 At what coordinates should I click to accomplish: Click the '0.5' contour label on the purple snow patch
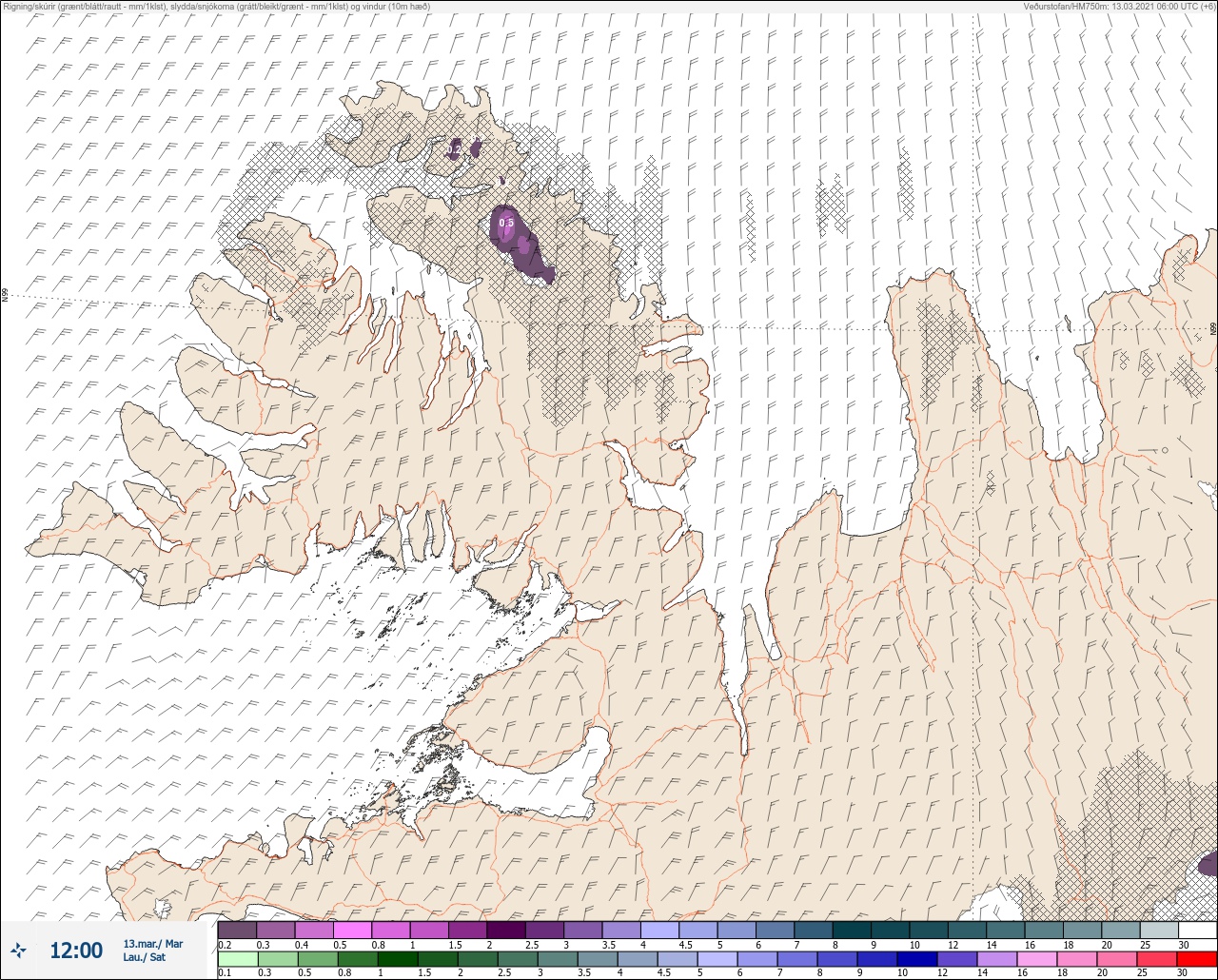click(x=506, y=224)
